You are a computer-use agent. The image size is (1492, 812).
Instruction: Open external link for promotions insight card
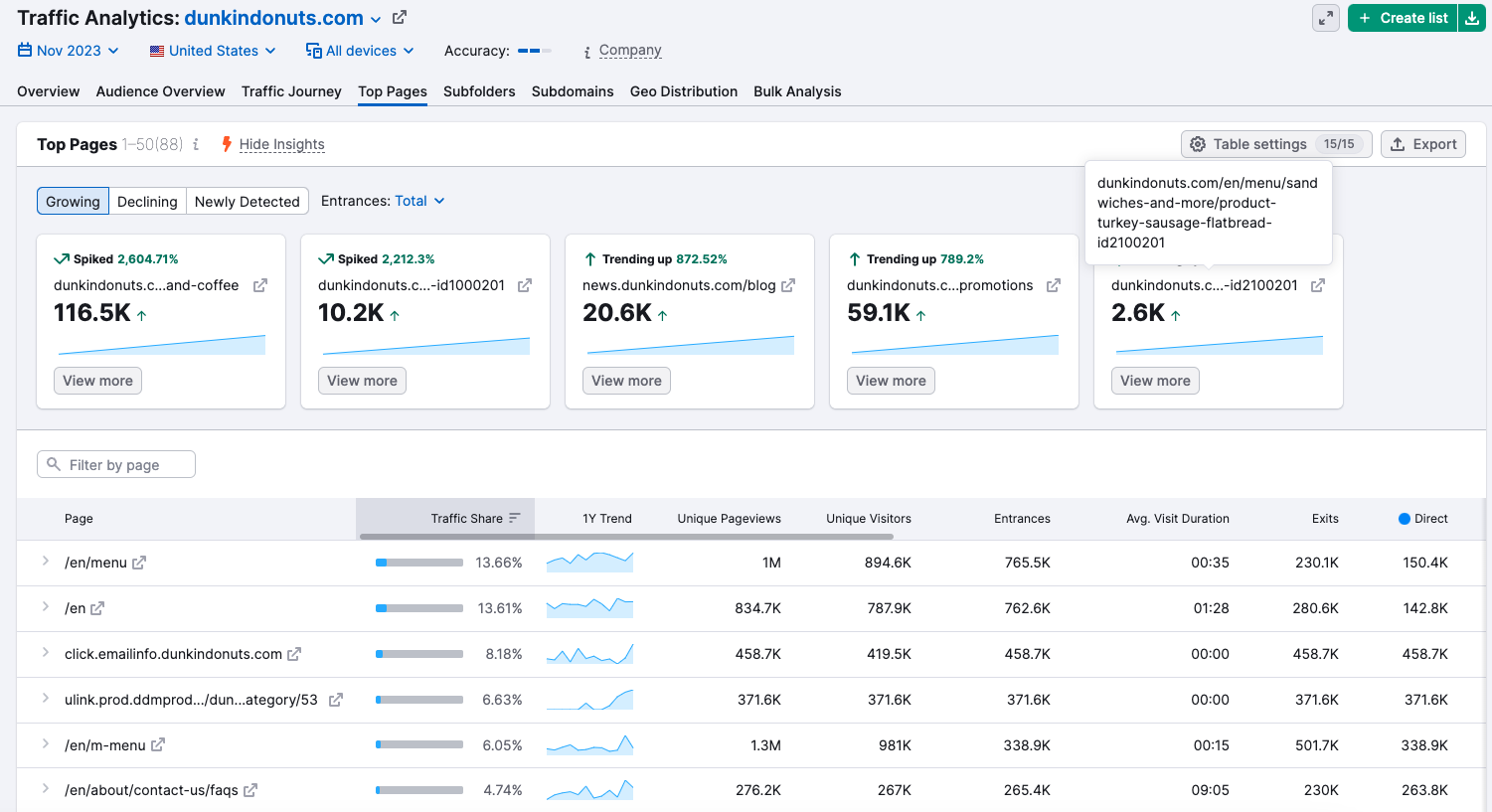tap(1054, 285)
